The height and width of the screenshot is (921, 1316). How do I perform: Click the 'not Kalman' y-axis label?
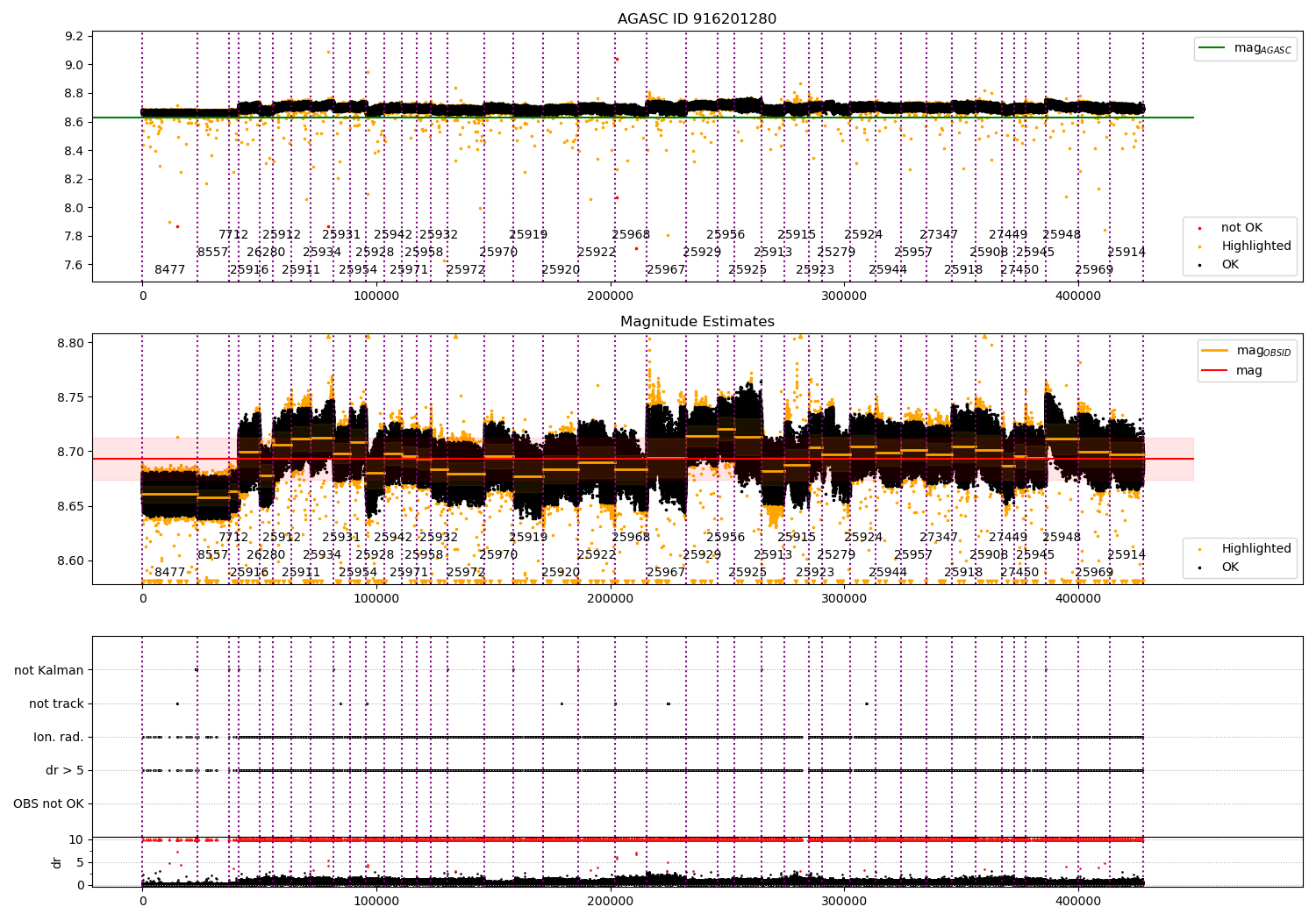pyautogui.click(x=49, y=671)
